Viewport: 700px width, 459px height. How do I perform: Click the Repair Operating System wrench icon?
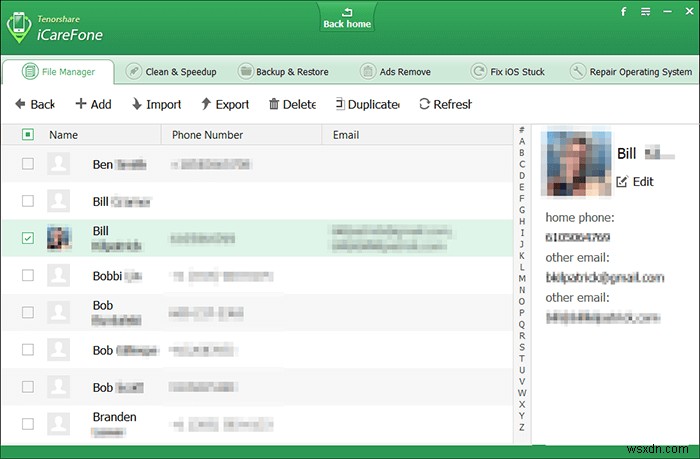click(578, 71)
